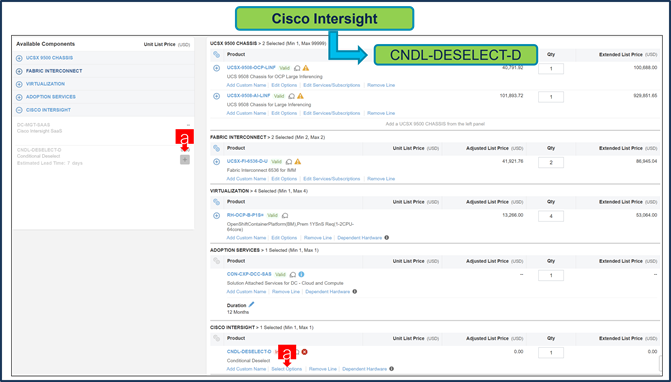Screen dimensions: 671x382
Task: Add CNDL-DESELECT-D using the plus button
Action: pyautogui.click(x=185, y=160)
